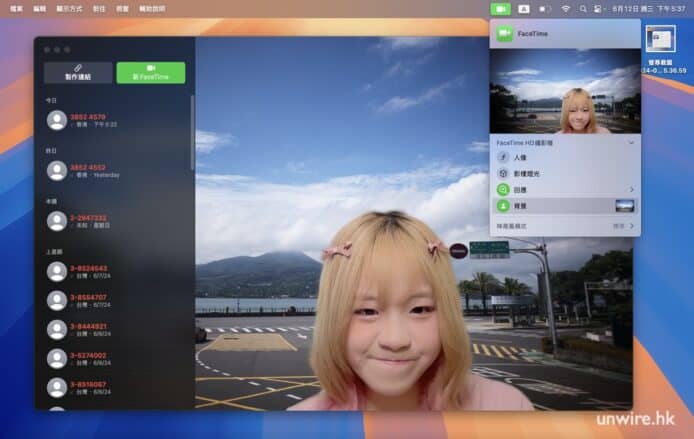694x439 pixels.
Task: Select the background image thumbnail in 背景 row
Action: pyautogui.click(x=624, y=205)
